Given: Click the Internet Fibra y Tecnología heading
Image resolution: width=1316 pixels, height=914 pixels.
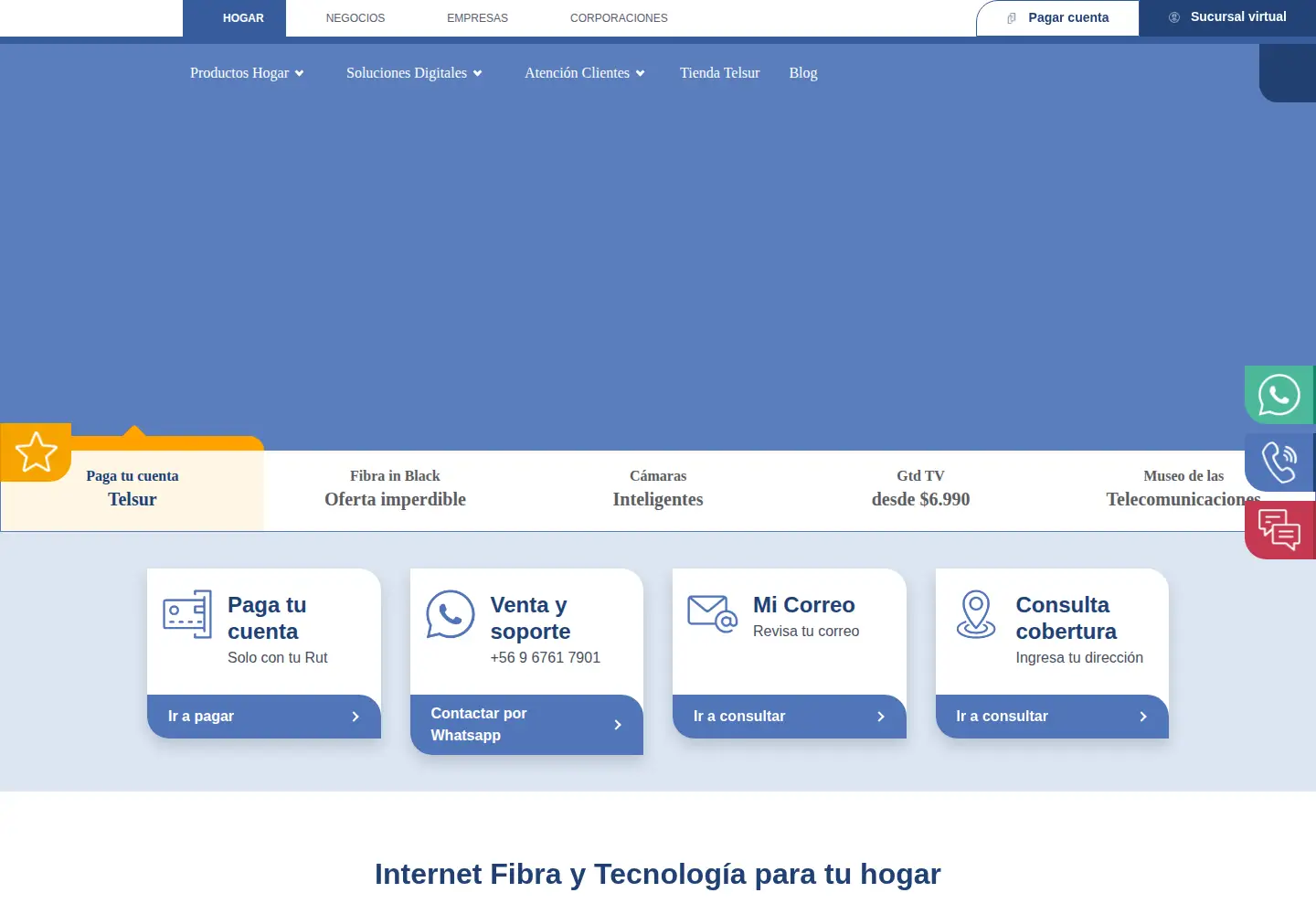Looking at the screenshot, I should click(658, 874).
